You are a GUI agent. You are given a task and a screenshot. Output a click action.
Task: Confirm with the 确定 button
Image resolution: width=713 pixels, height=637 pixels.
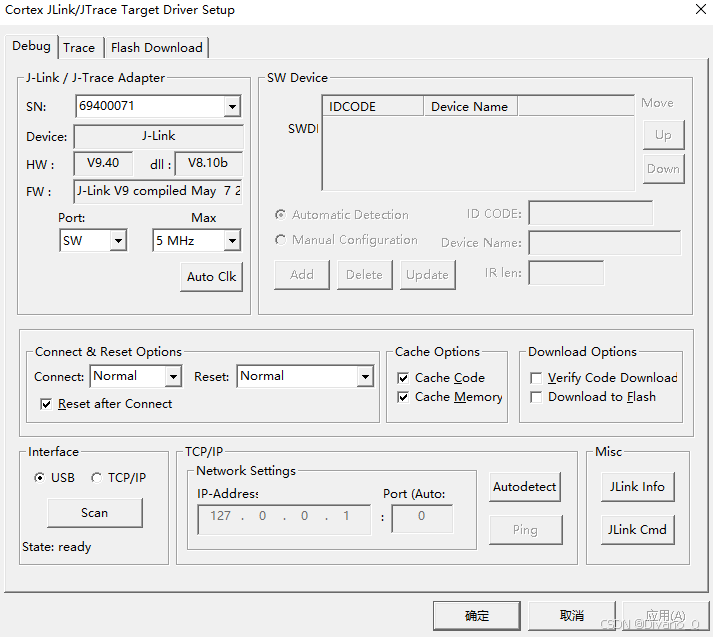tap(477, 616)
